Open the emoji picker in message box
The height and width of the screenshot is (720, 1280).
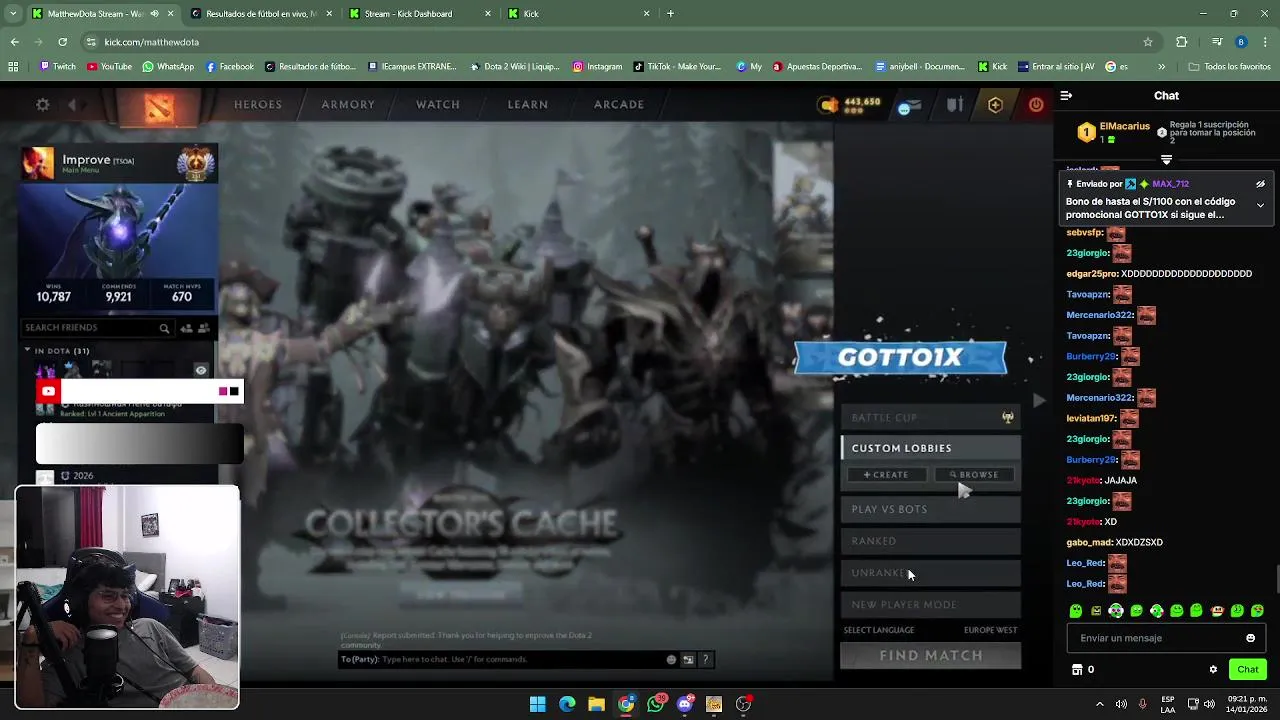coord(1250,638)
